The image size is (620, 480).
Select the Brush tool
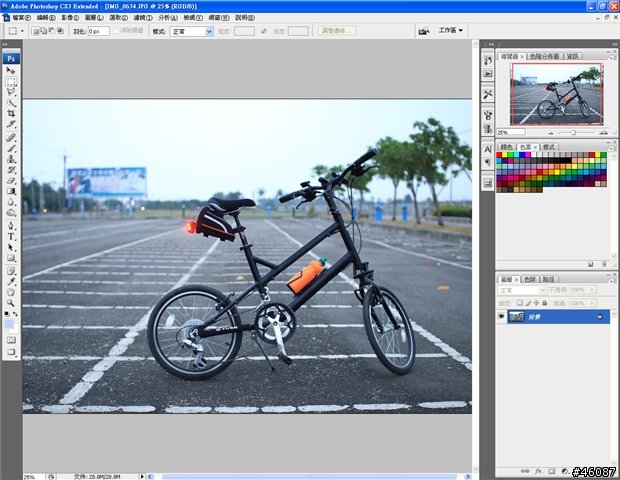click(11, 148)
